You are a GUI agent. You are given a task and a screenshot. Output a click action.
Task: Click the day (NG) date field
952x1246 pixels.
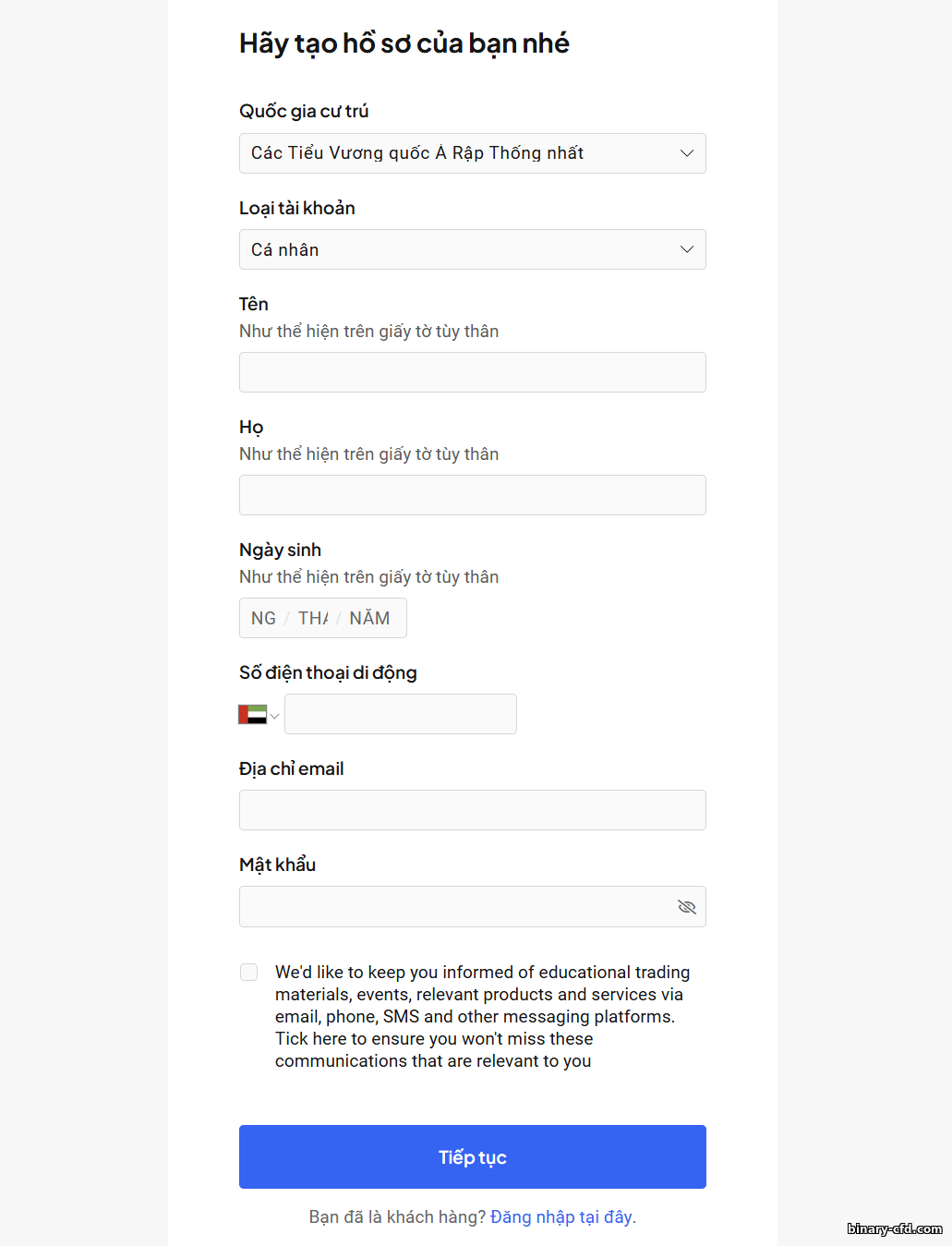point(263,618)
